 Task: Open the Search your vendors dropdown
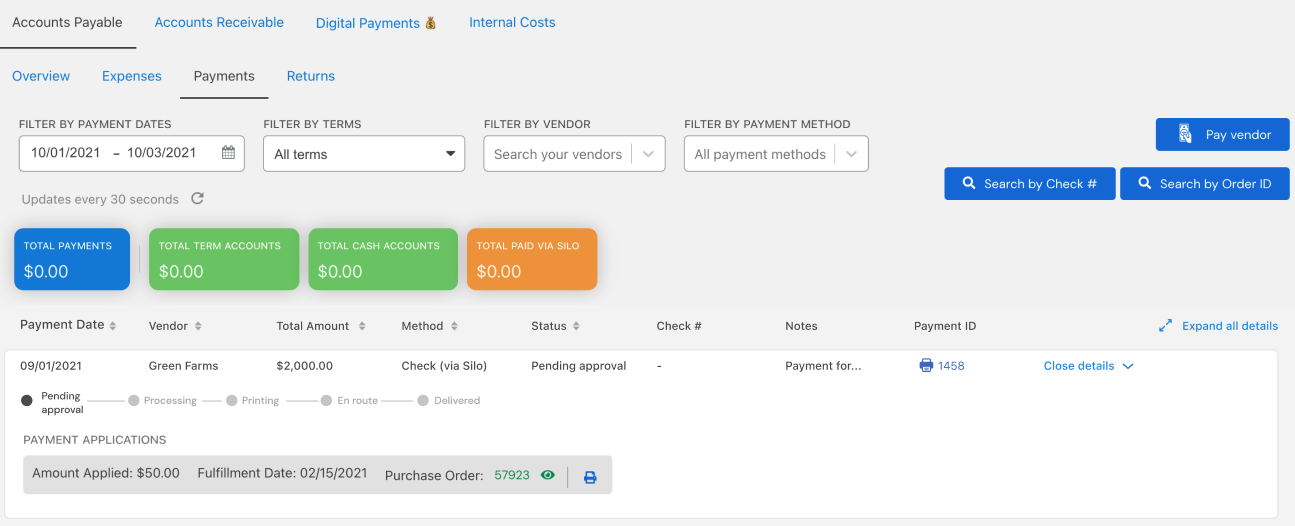pyautogui.click(x=574, y=154)
